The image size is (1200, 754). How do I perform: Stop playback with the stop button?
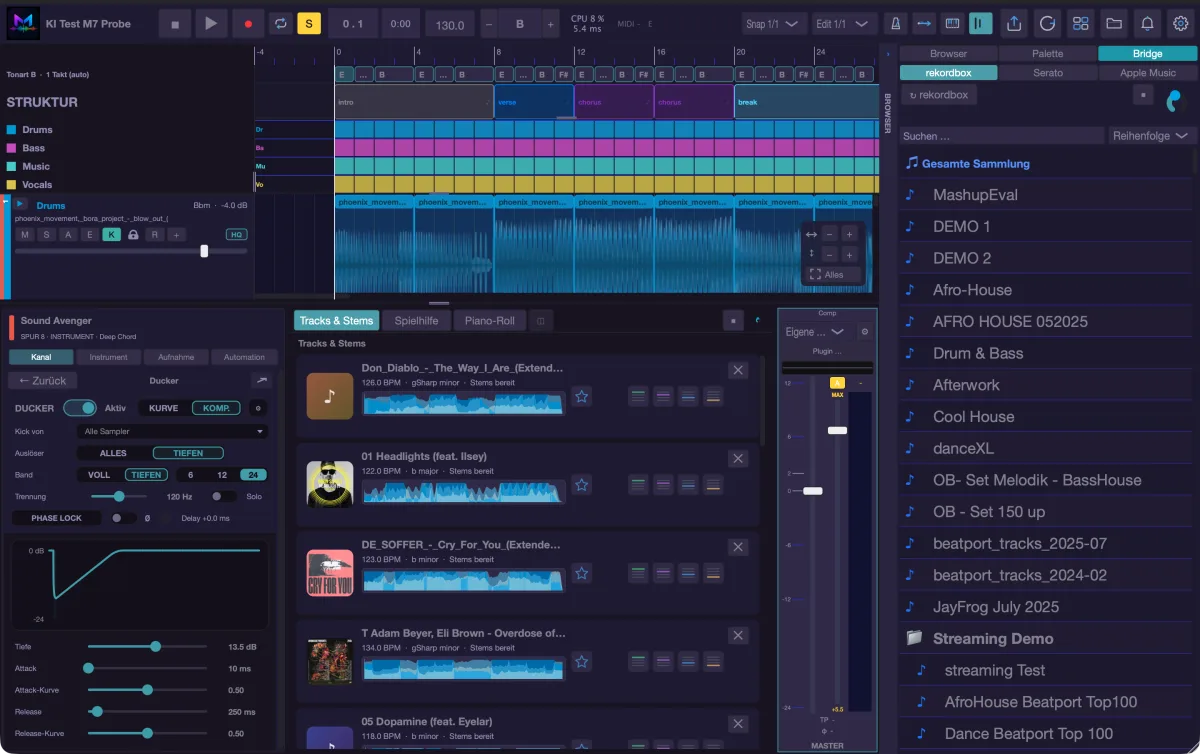tap(175, 24)
